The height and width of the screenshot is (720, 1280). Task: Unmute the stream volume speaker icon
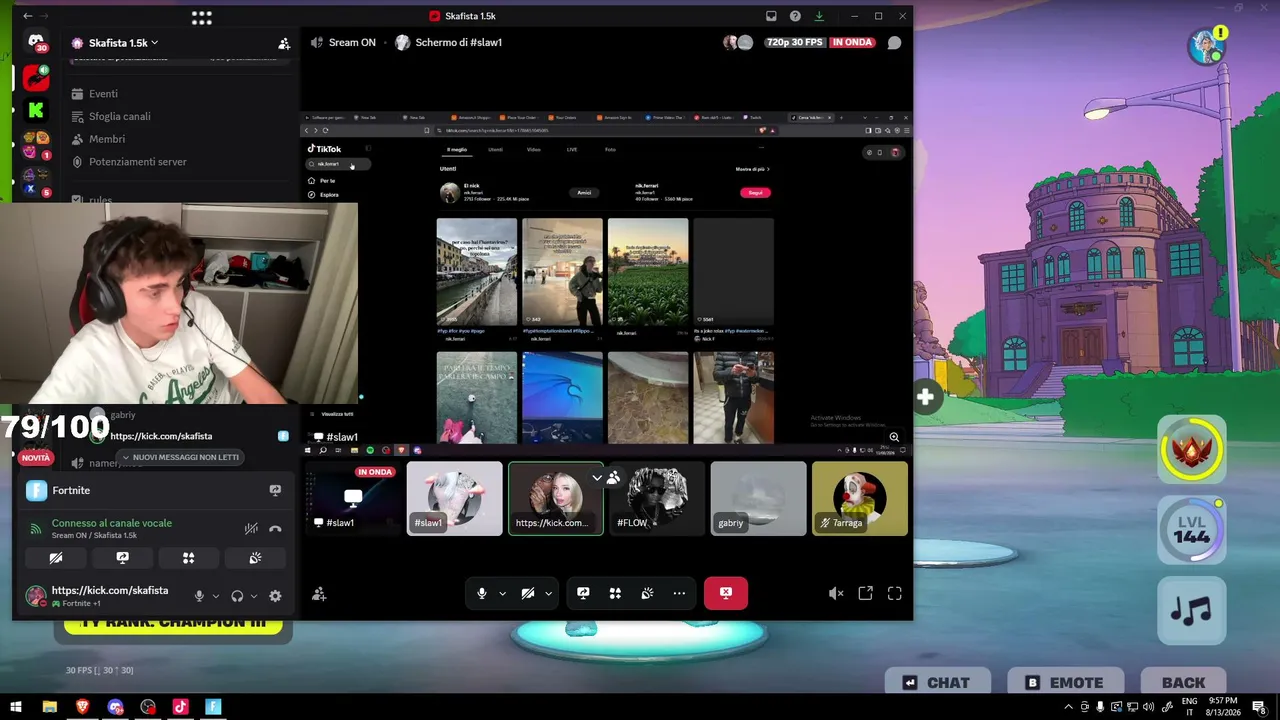[x=836, y=593]
